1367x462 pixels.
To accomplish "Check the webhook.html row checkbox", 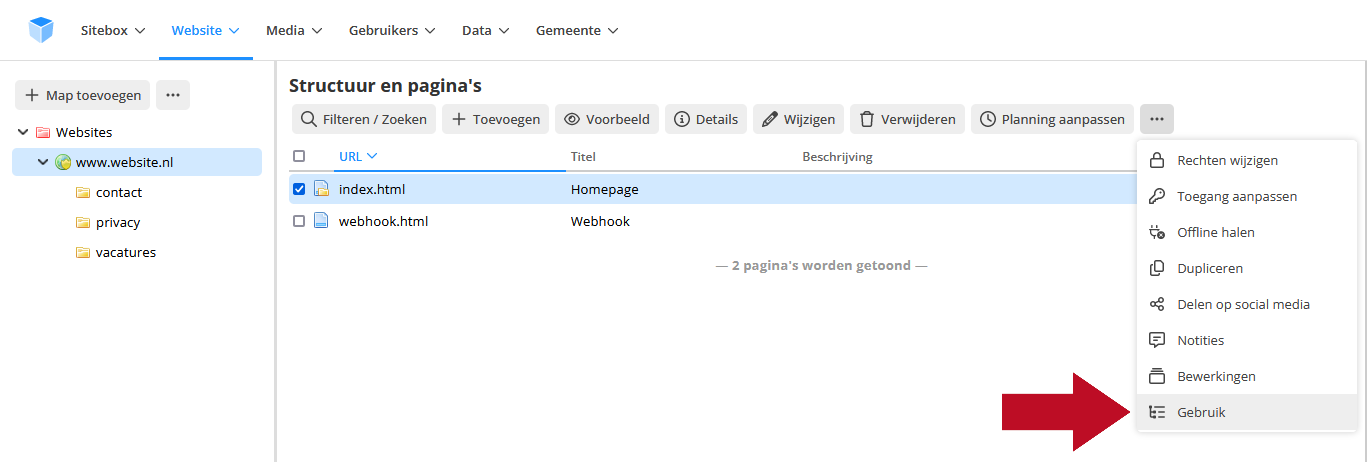I will tap(299, 221).
